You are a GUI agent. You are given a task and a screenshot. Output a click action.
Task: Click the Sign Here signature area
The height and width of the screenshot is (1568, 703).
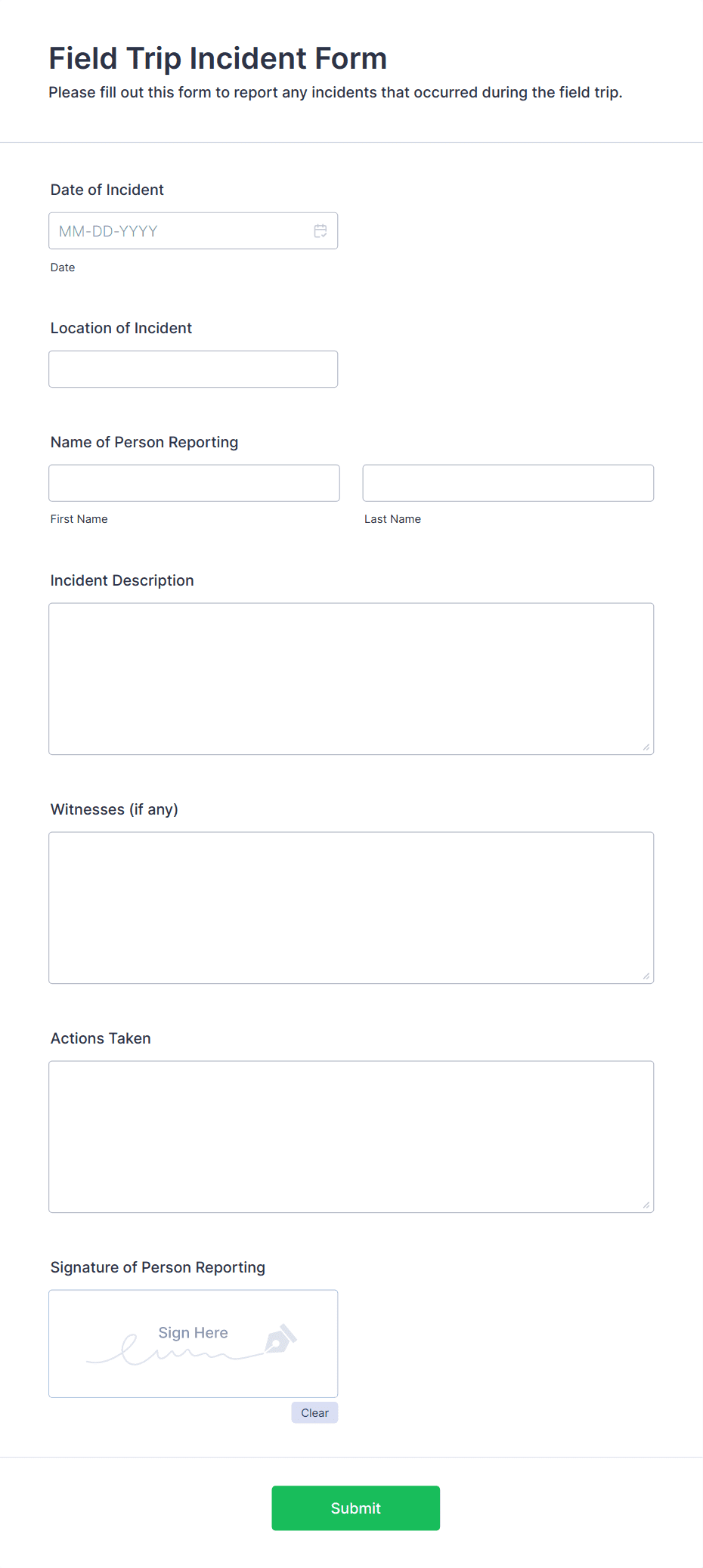click(x=193, y=1344)
